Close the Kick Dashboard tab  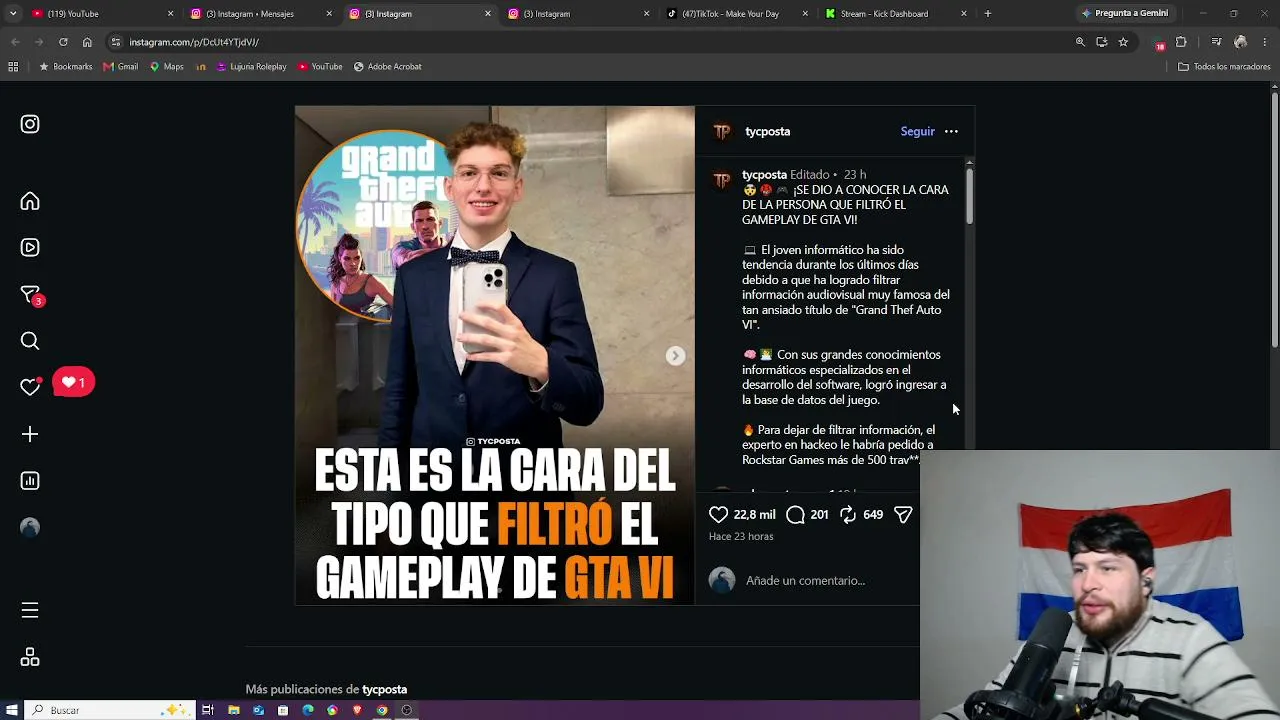click(x=964, y=14)
